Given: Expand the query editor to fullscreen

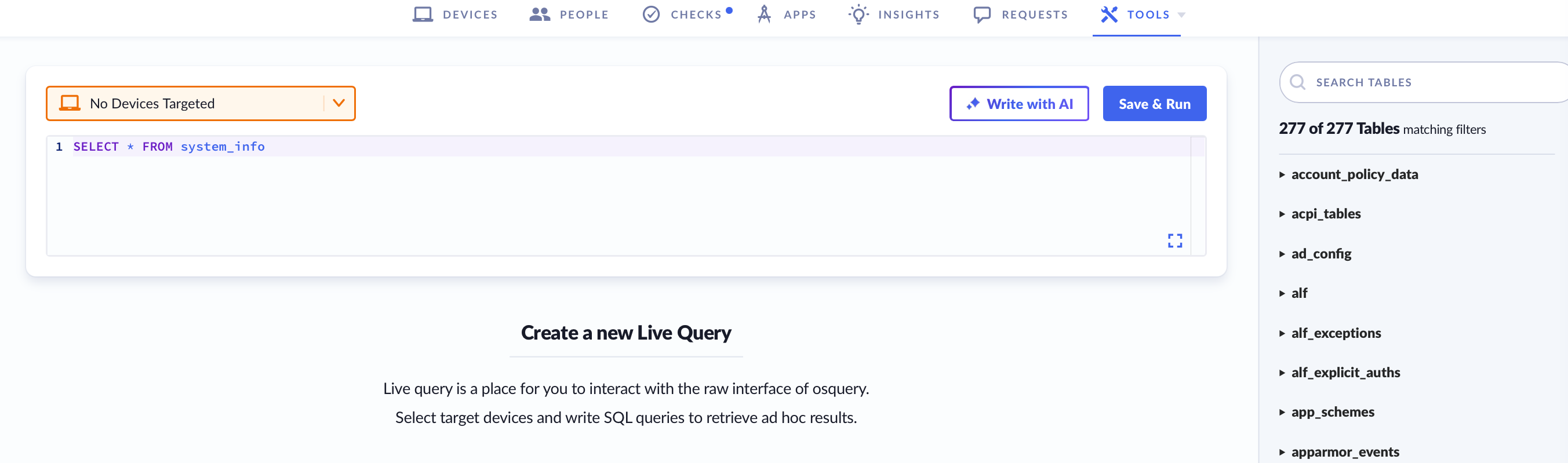Looking at the screenshot, I should tap(1175, 240).
